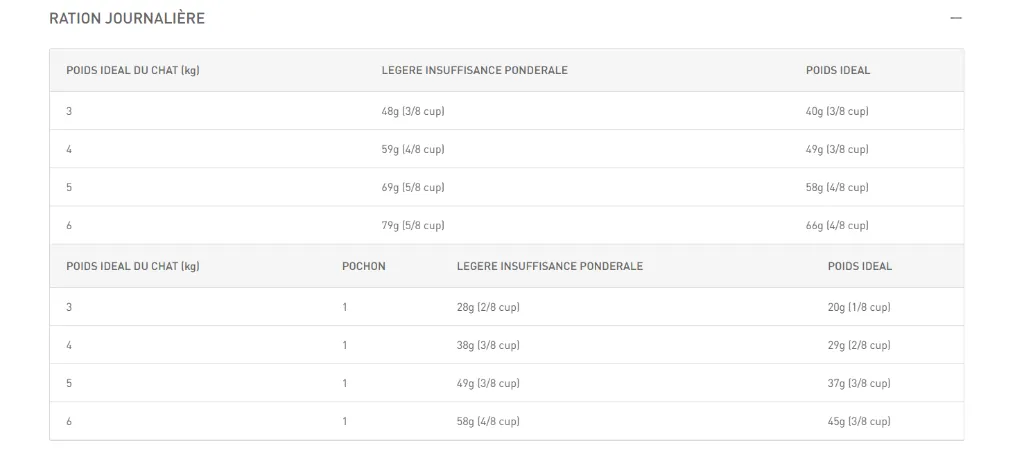Click the first table's POIDS IDEAL header
The image size is (1024, 459).
837,71
